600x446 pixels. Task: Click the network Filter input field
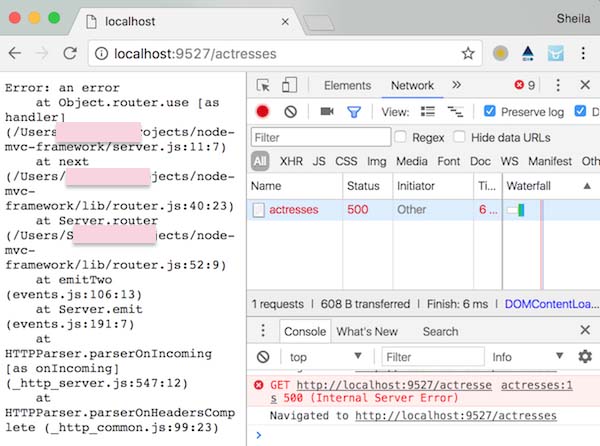point(321,137)
